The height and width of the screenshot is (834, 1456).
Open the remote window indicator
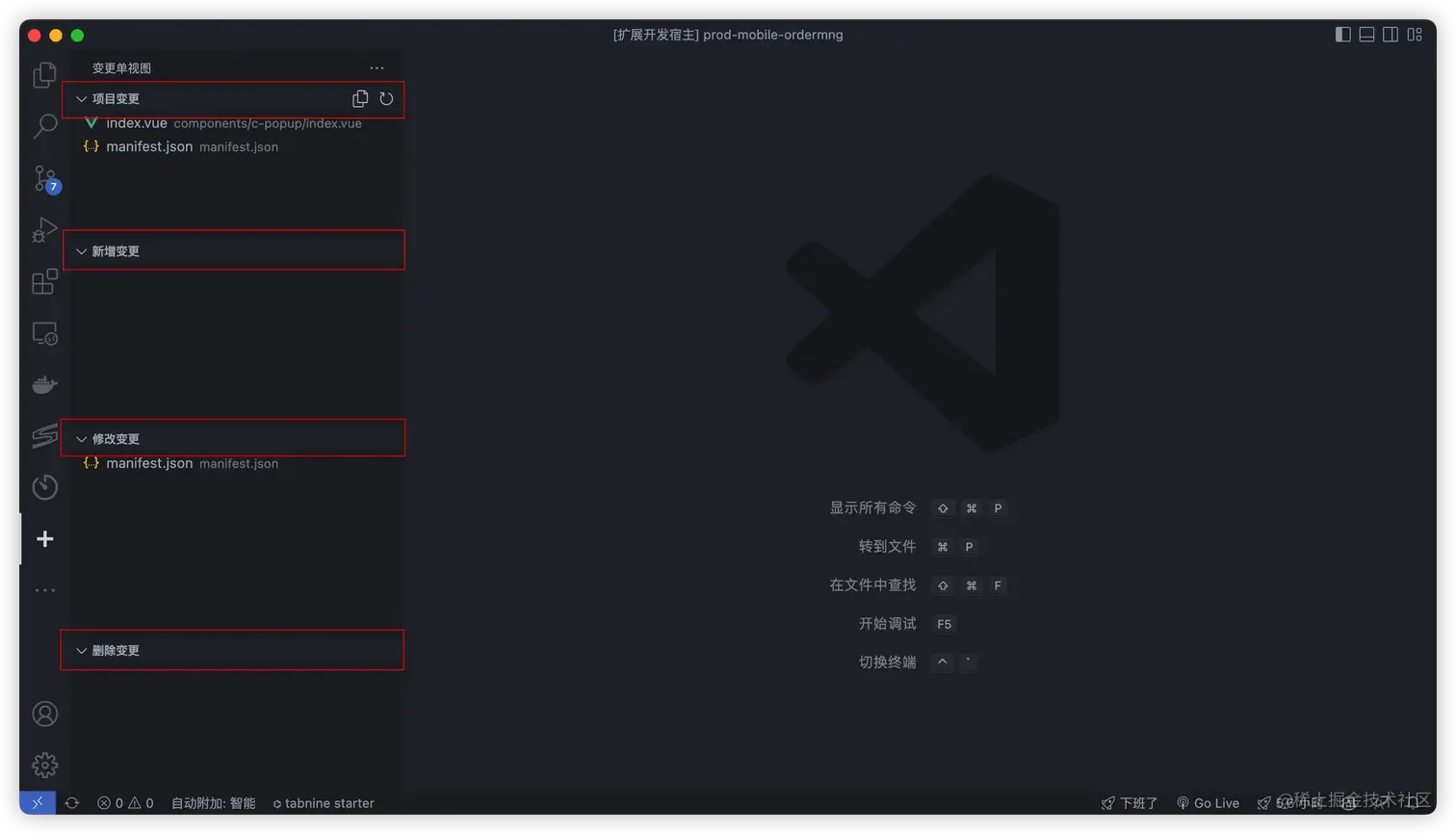(38, 802)
